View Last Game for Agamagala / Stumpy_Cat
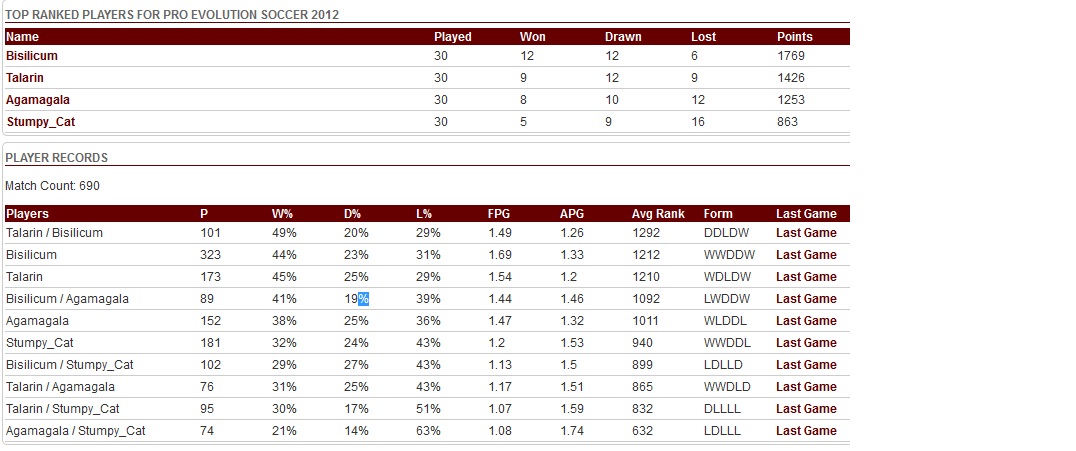This screenshot has height=451, width=1076. [x=806, y=431]
